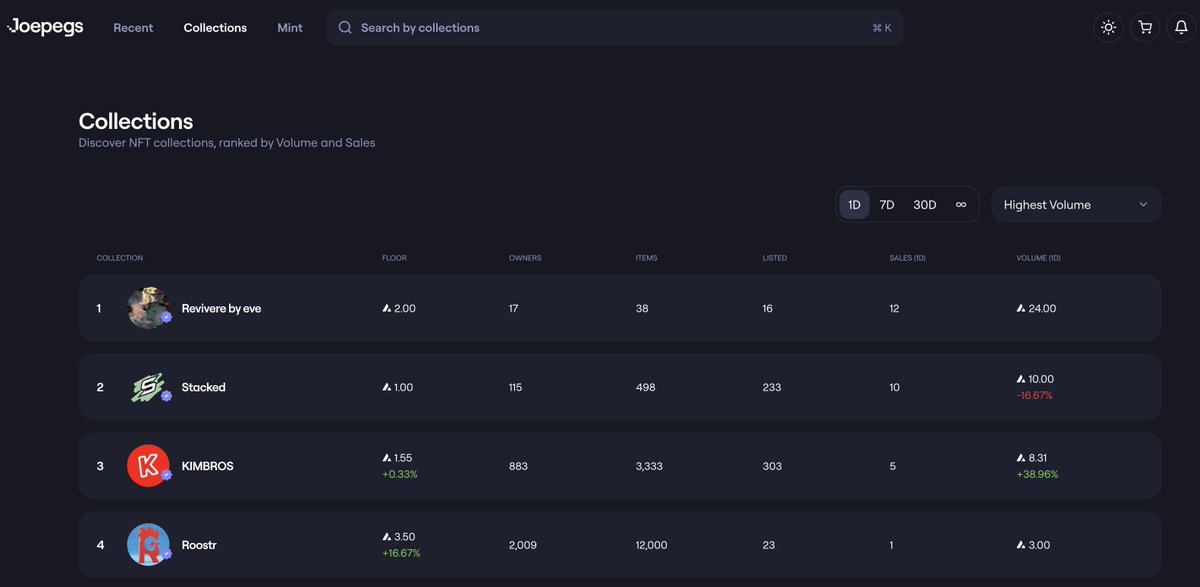Screen dimensions: 1200x587
Task: Open notifications bell icon
Action: coord(1182,28)
